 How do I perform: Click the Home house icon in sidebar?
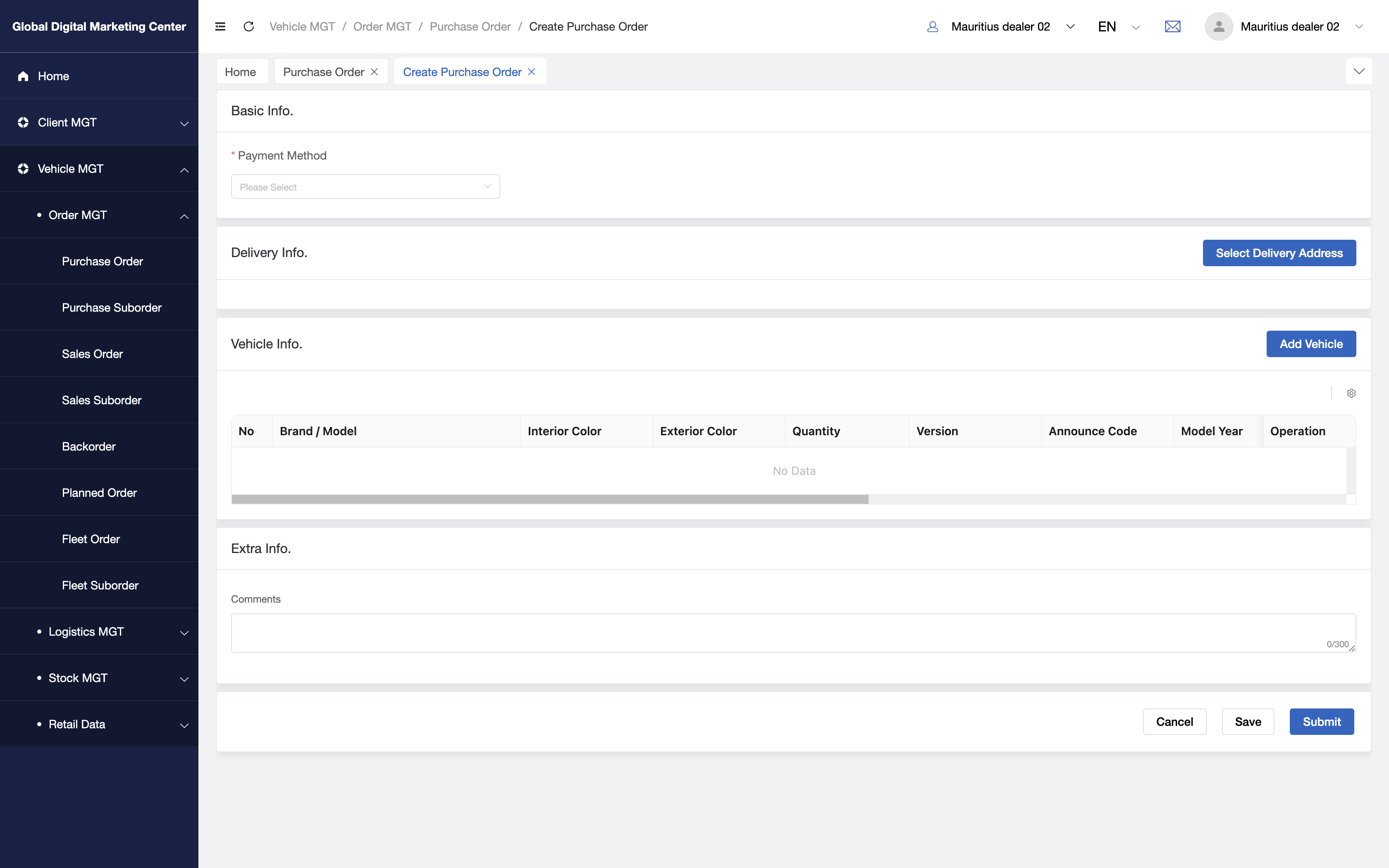tap(23, 76)
